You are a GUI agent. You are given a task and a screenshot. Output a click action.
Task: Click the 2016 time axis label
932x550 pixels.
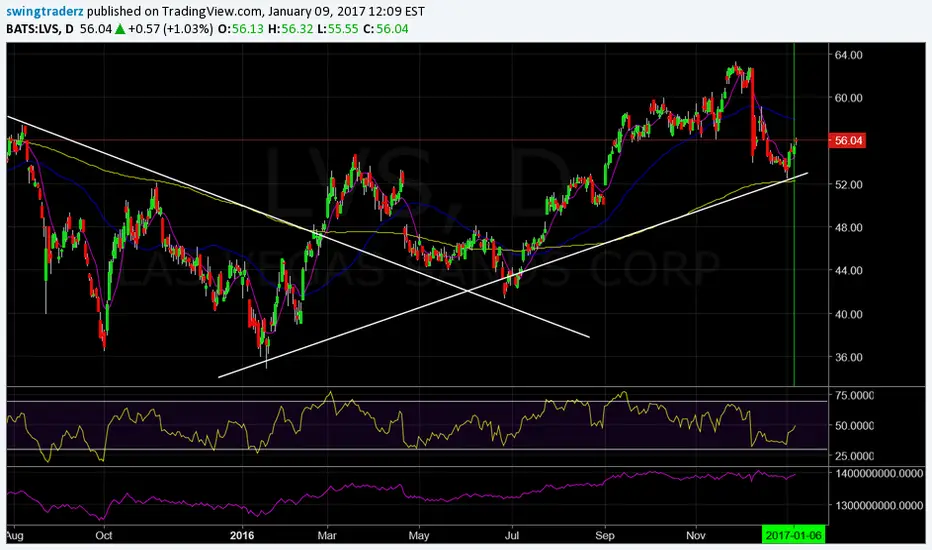(242, 535)
